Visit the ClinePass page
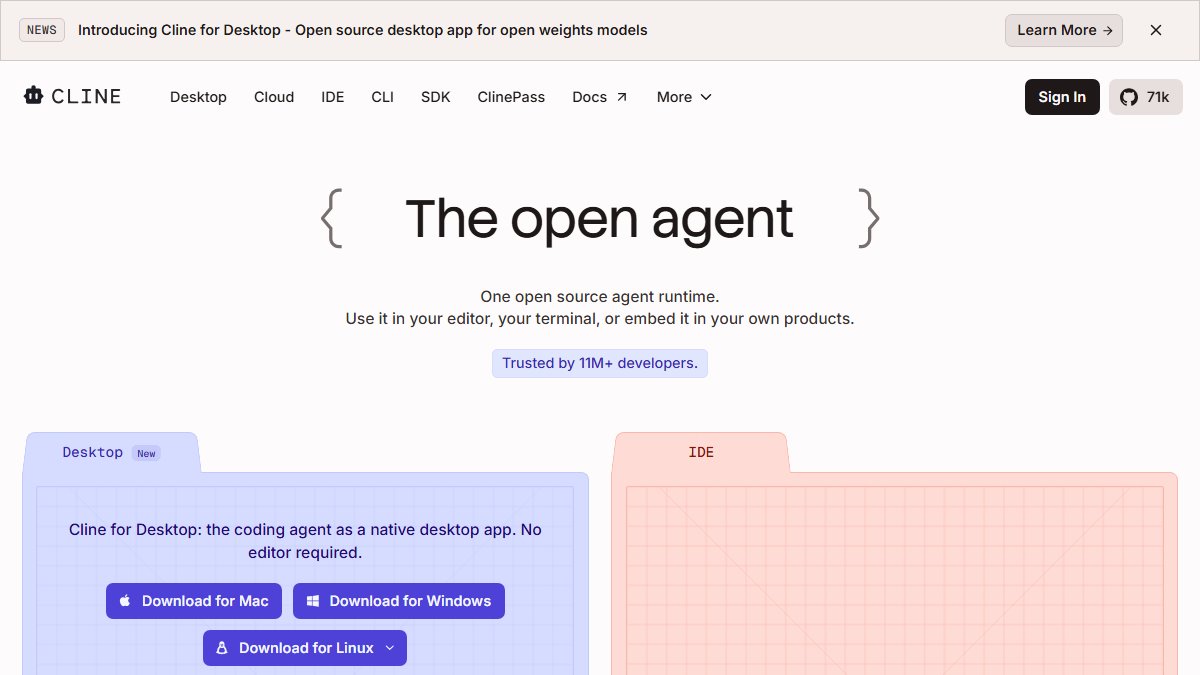This screenshot has width=1200, height=675. [x=511, y=97]
